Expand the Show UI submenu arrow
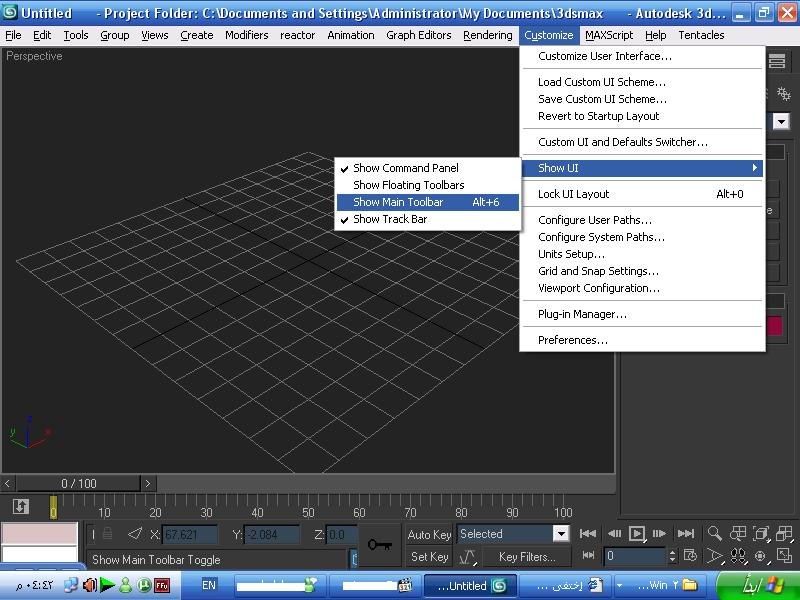The height and width of the screenshot is (600, 800). [x=755, y=167]
